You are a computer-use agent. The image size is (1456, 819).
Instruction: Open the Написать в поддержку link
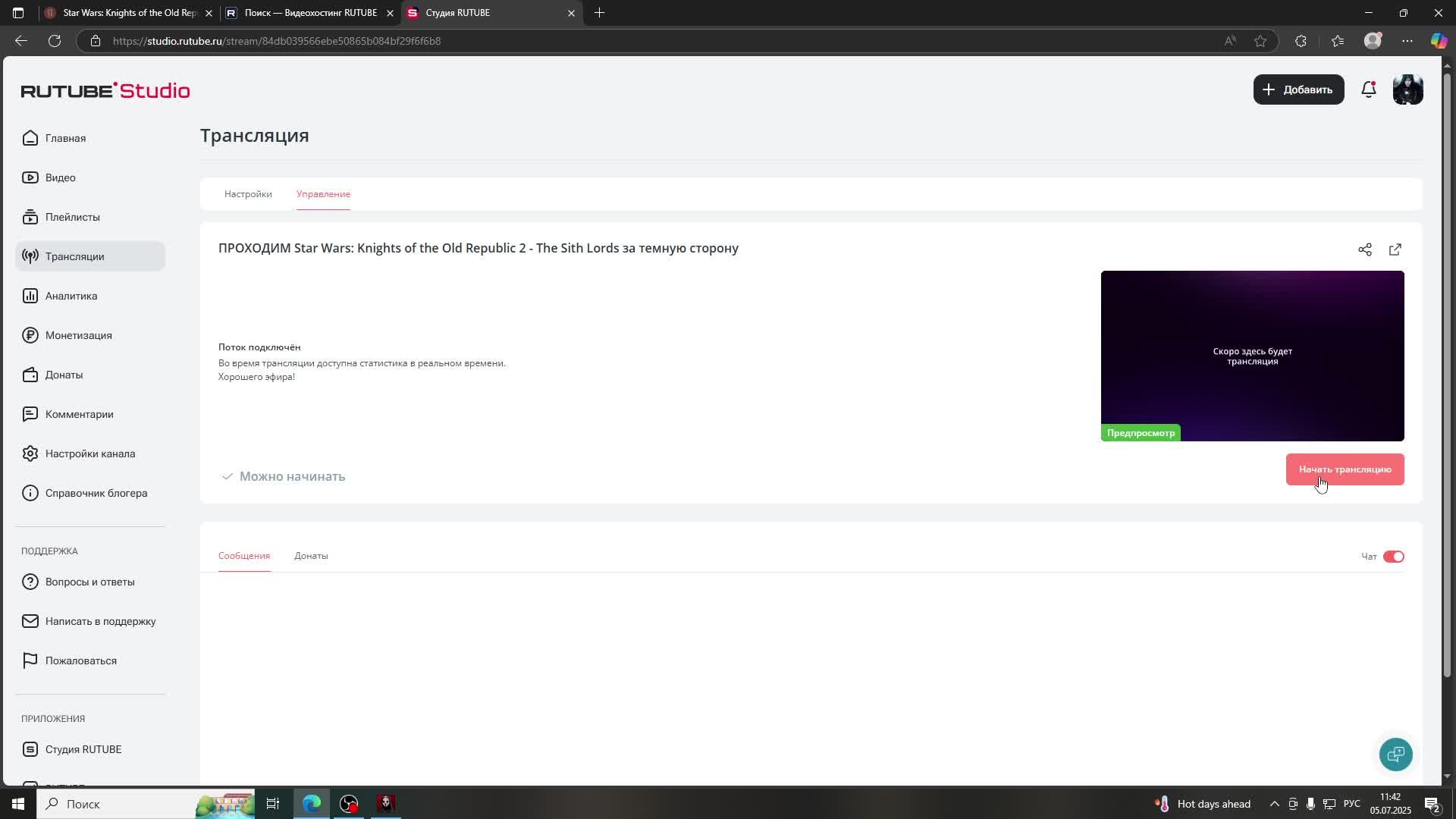point(100,621)
